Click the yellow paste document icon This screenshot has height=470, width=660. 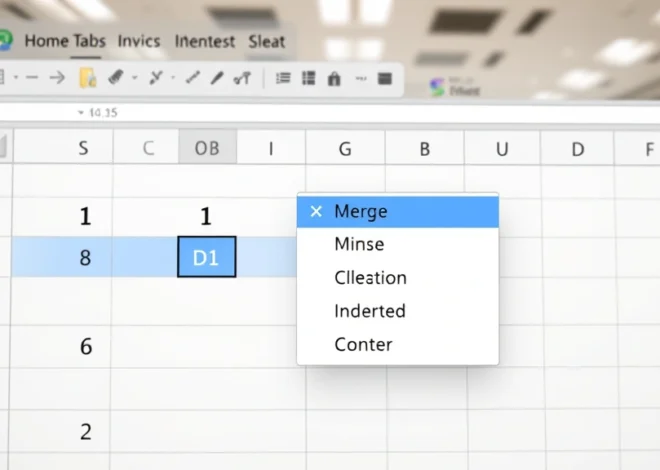pos(88,78)
